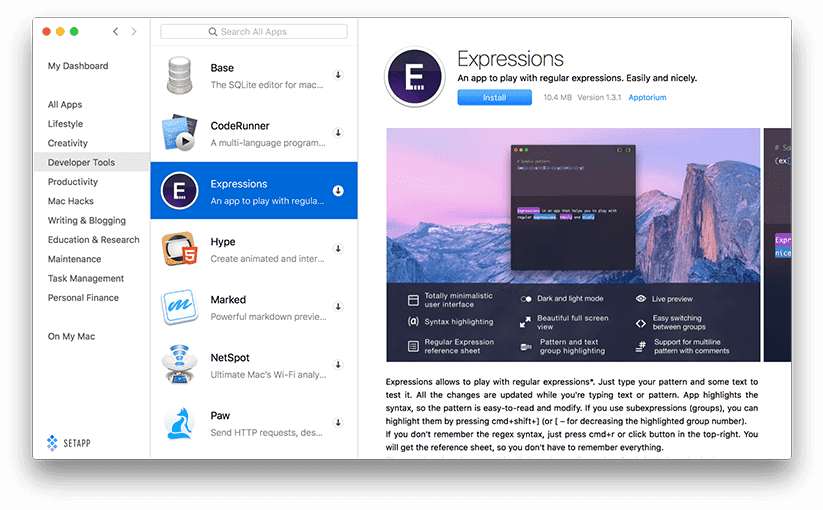823x510 pixels.
Task: Click the Base app database icon
Action: 180,76
